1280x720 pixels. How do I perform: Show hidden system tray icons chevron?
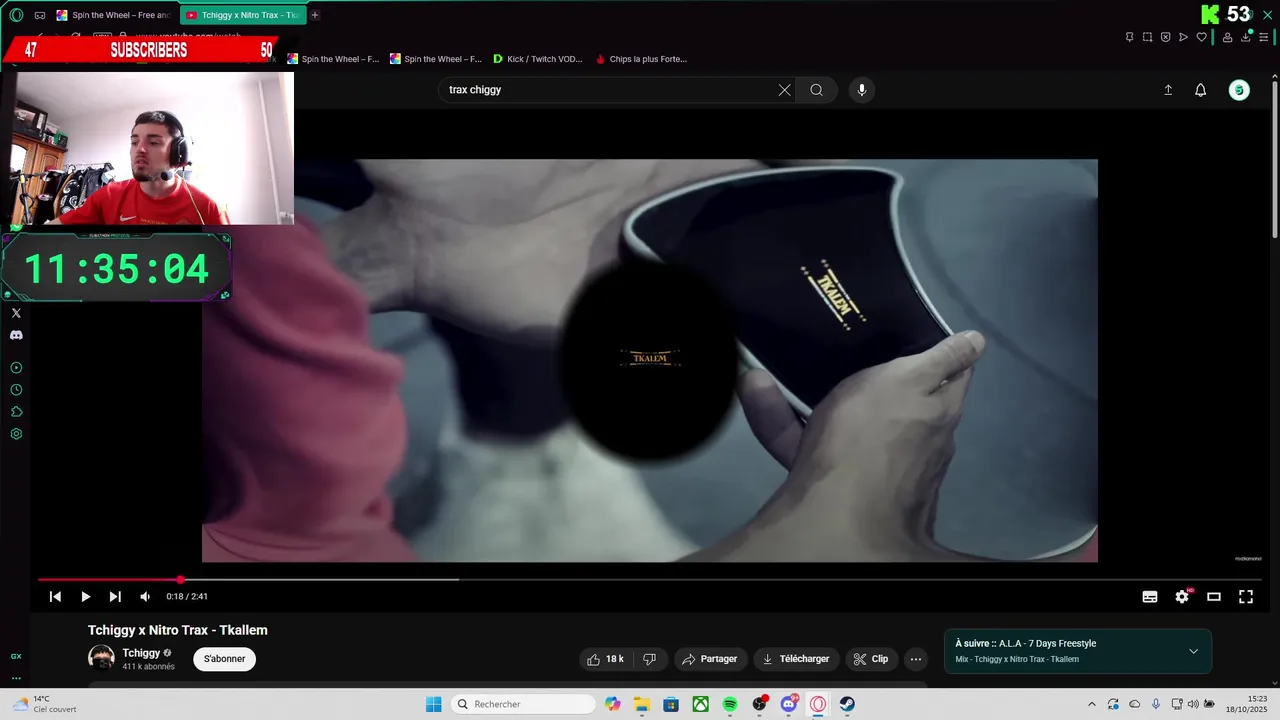coord(1092,704)
